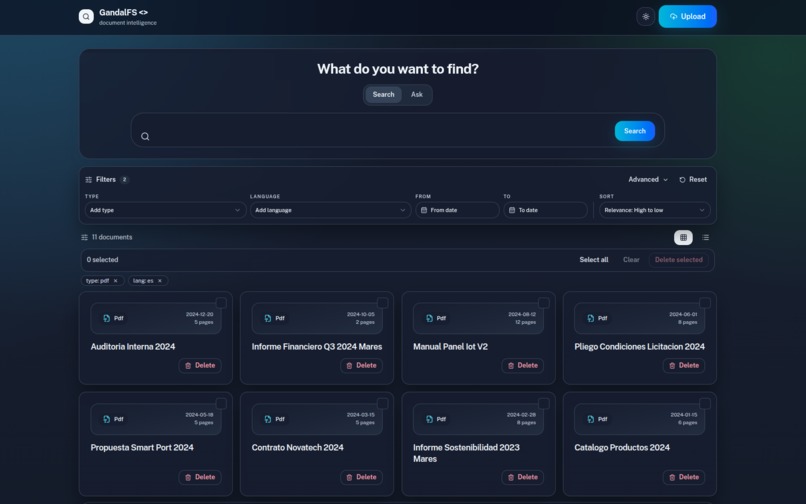Image resolution: width=806 pixels, height=504 pixels.
Task: Select Propuesta Smart Port 2024 checkbox
Action: pyautogui.click(x=221, y=403)
